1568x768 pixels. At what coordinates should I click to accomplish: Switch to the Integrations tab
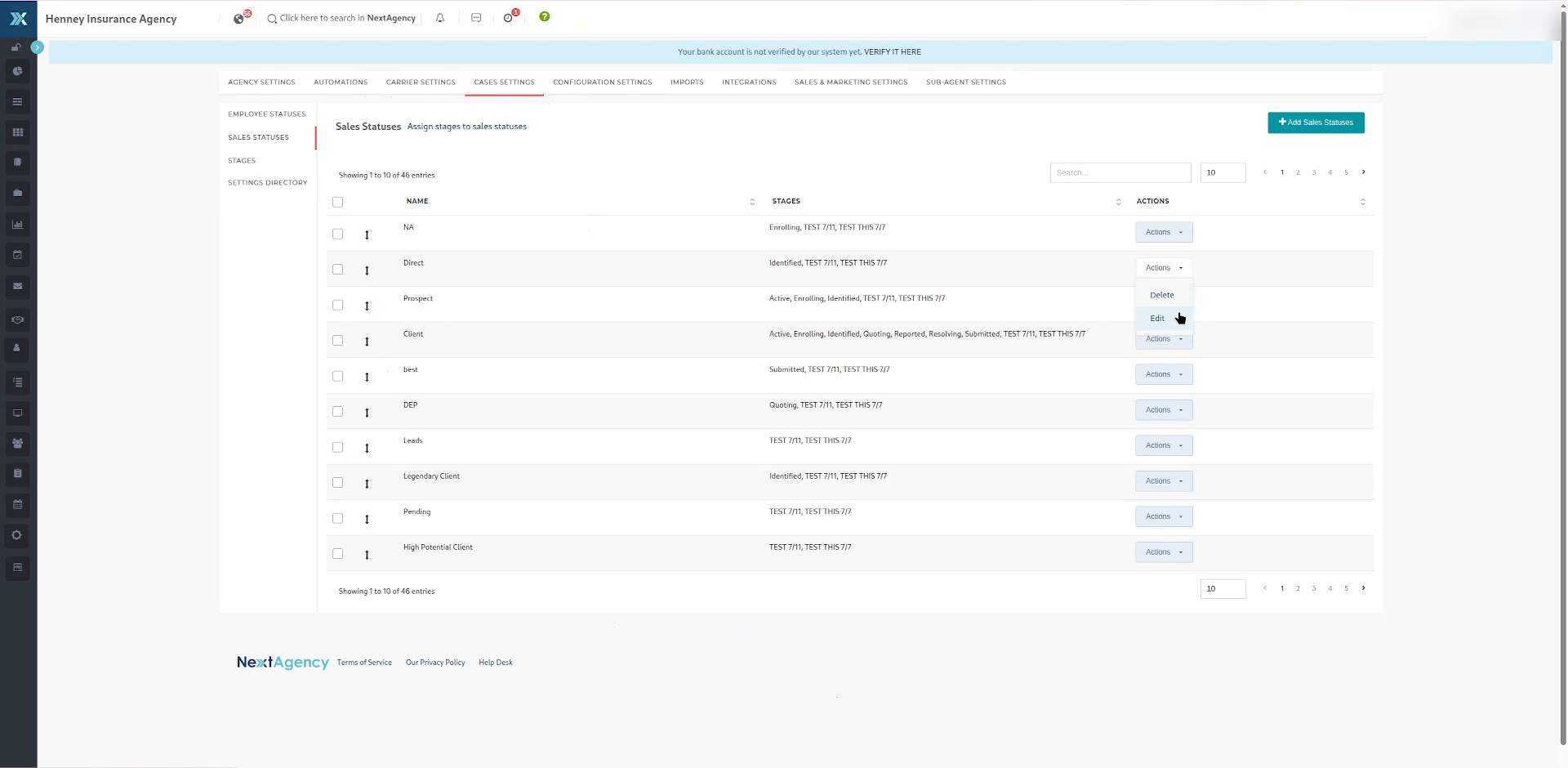pos(749,83)
